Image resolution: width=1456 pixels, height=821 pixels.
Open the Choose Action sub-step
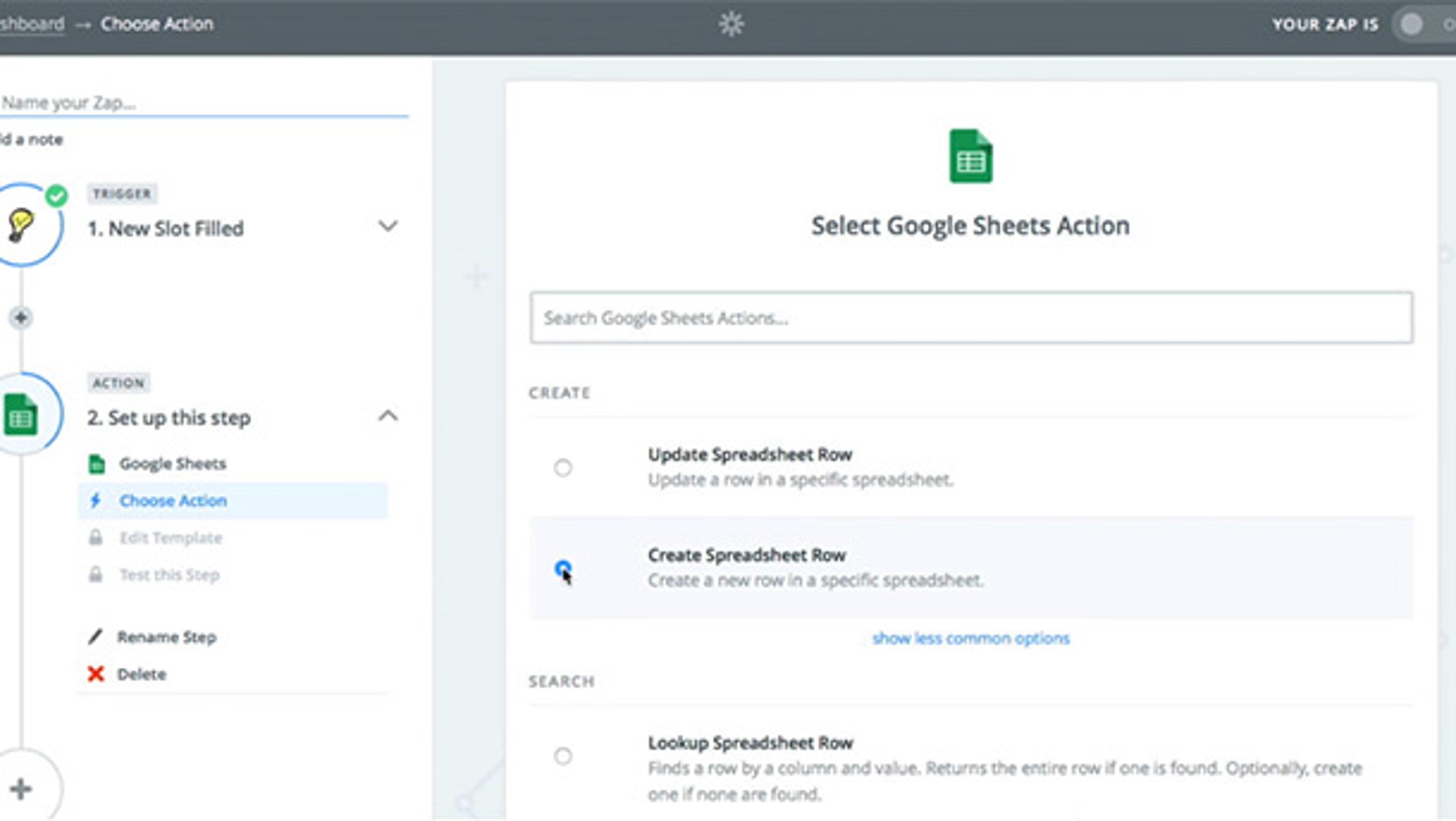(173, 501)
